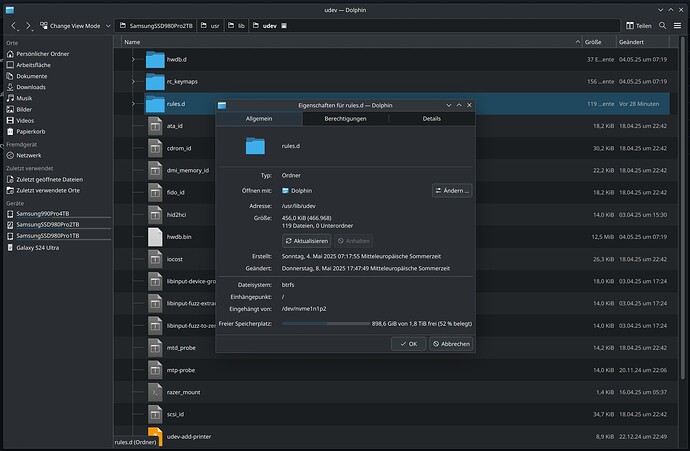Viewport: 690px width, 451px height.
Task: Open the Change View Mode dropdown arrow
Action: [108, 26]
